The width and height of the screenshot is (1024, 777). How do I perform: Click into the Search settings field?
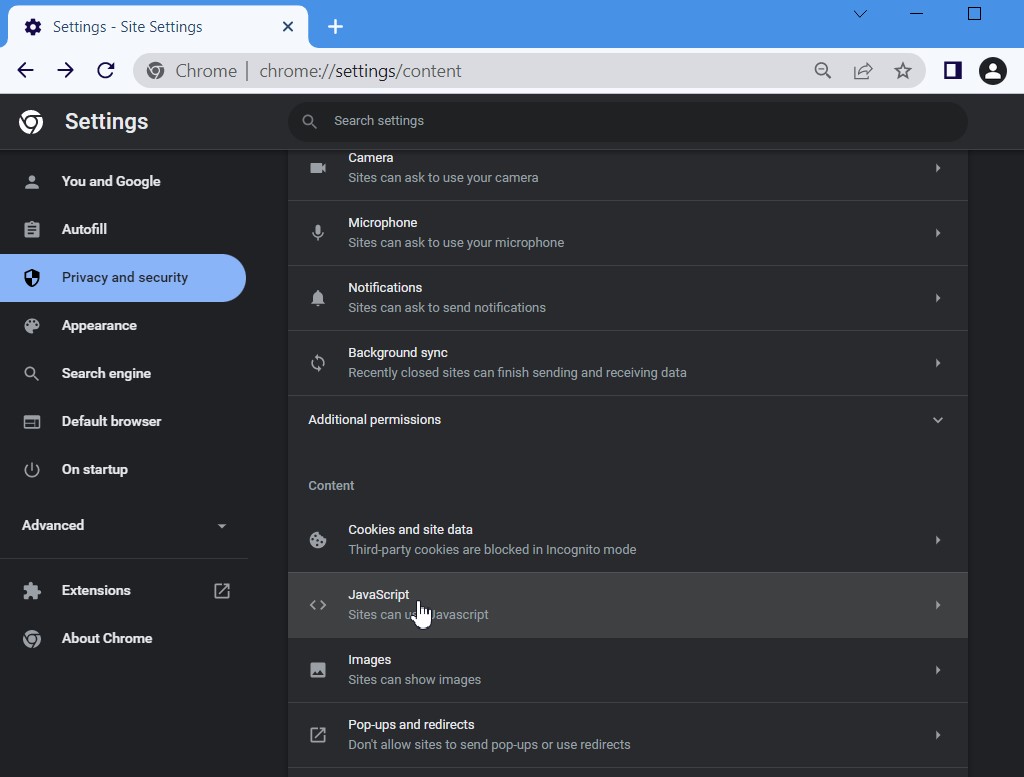tap(628, 121)
